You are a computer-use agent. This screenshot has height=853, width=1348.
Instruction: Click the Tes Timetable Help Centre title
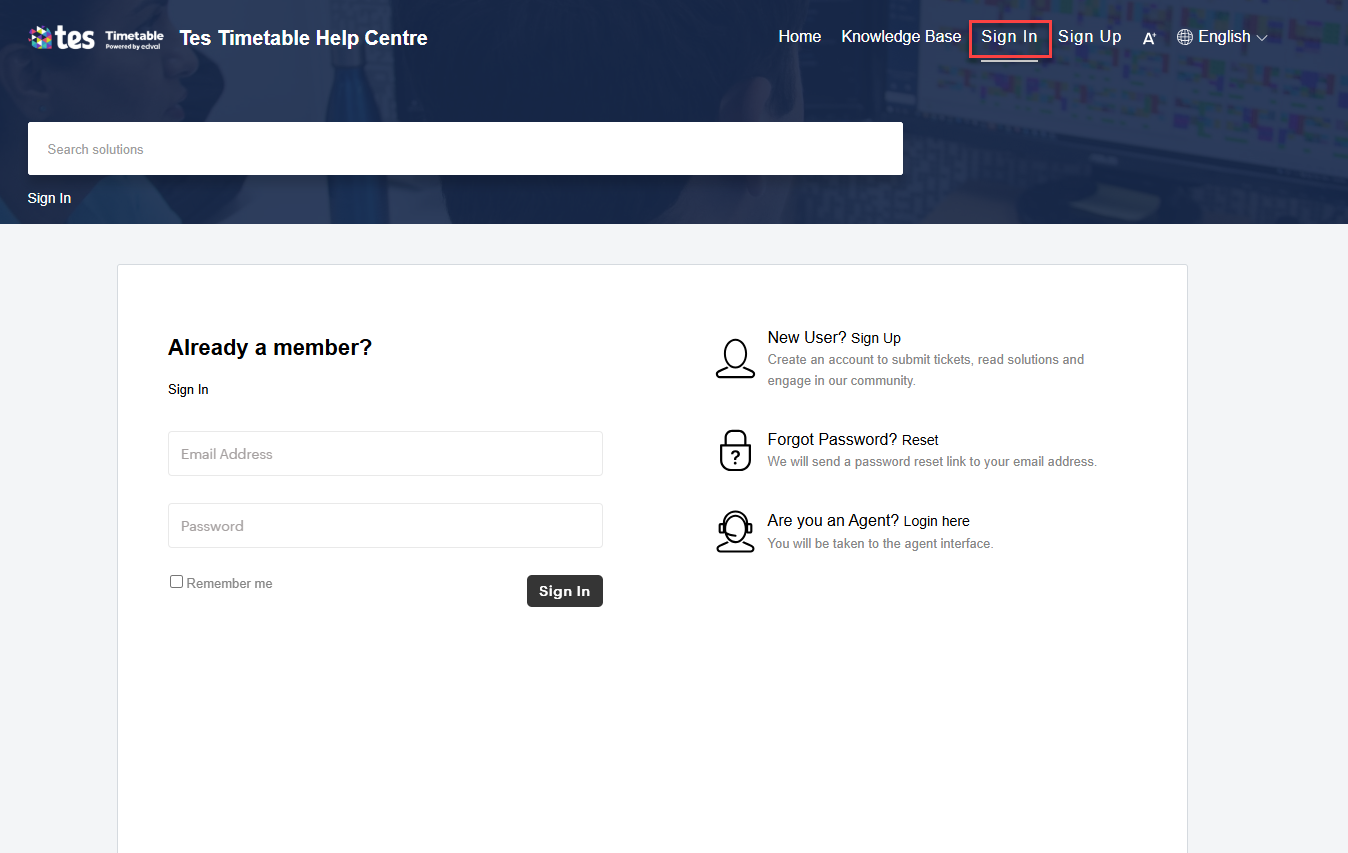coord(304,38)
